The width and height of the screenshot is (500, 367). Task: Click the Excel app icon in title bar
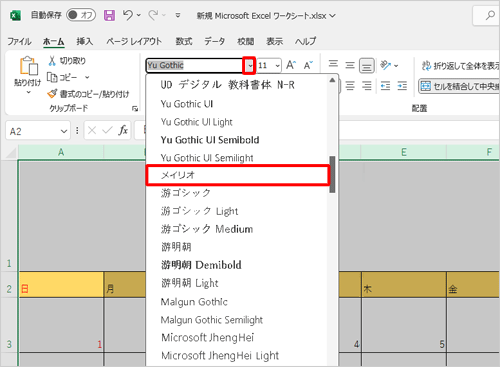(15, 15)
